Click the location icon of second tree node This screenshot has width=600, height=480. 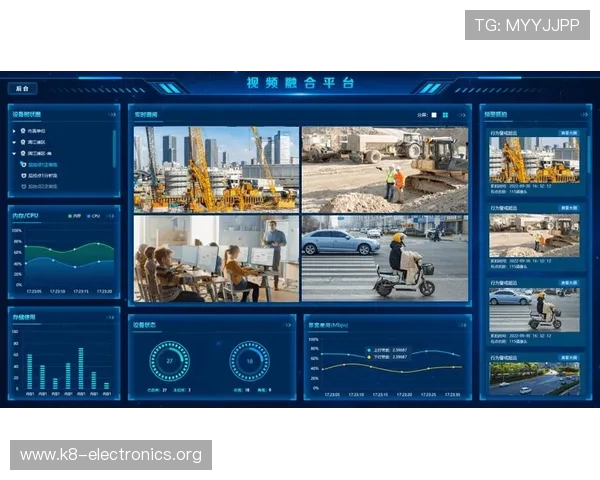[x=23, y=142]
